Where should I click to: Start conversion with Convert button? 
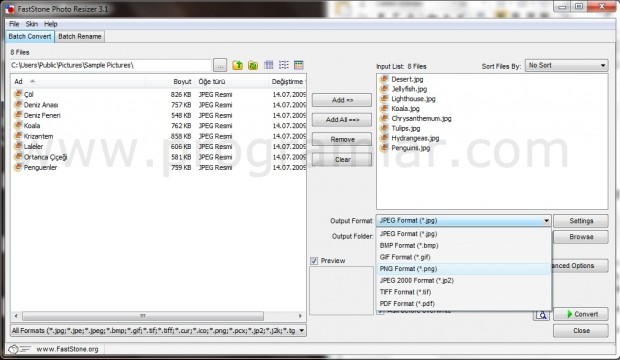[581, 314]
